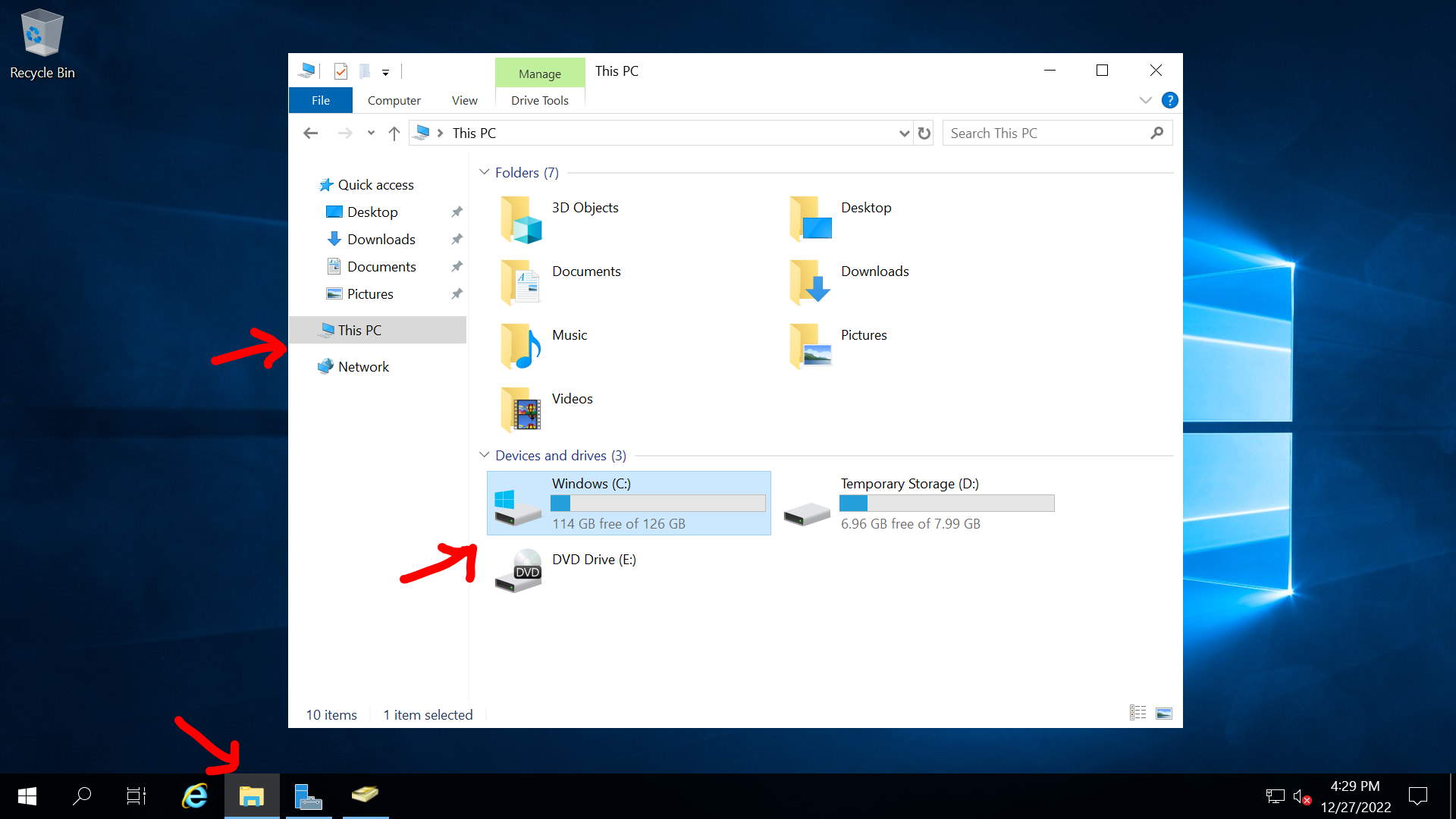Screen dimensions: 1456x819
Task: Open the Recycle Bin desktop icon
Action: (42, 44)
